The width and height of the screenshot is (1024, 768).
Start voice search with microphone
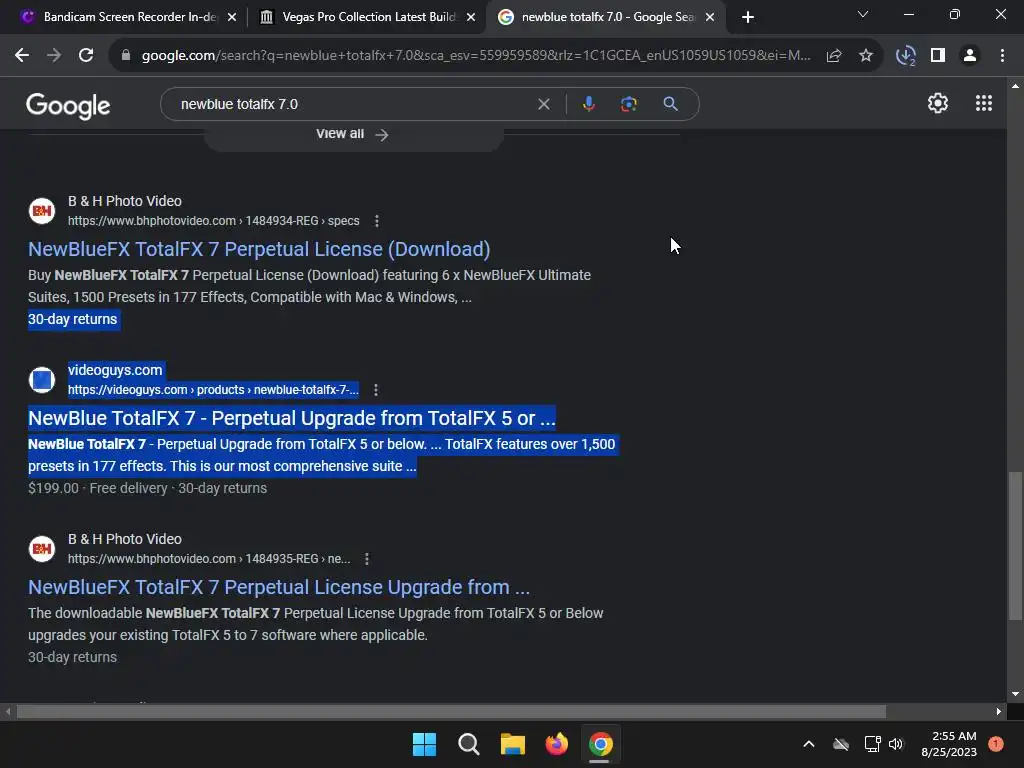(x=588, y=104)
